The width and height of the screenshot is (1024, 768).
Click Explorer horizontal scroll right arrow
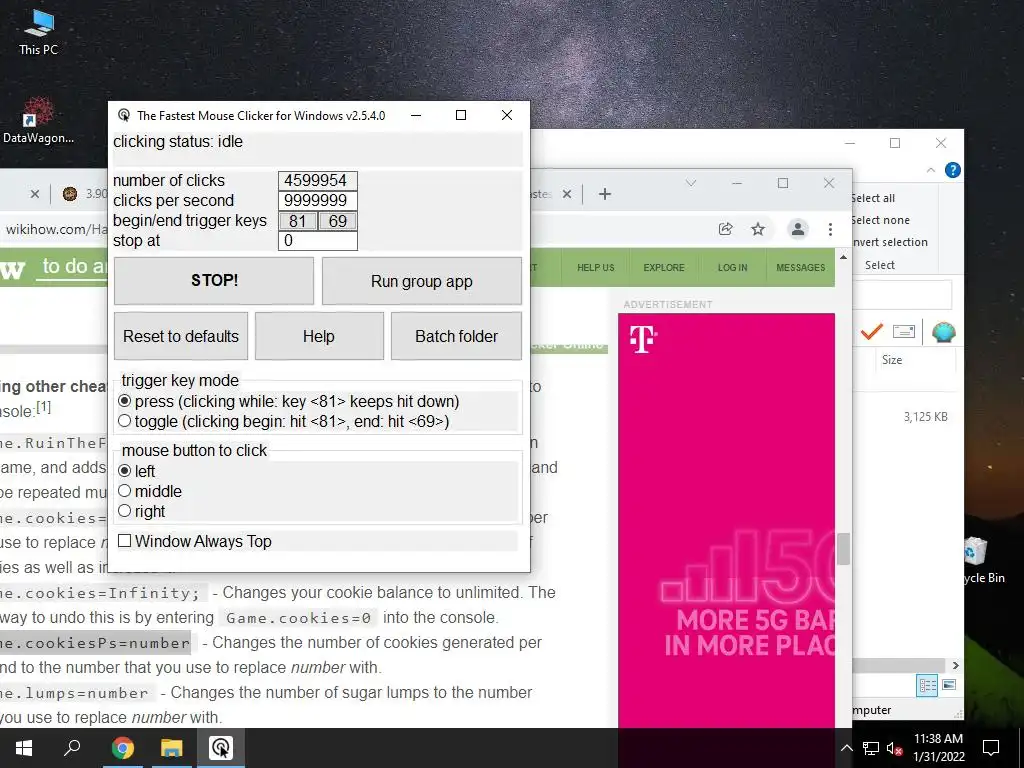click(955, 665)
